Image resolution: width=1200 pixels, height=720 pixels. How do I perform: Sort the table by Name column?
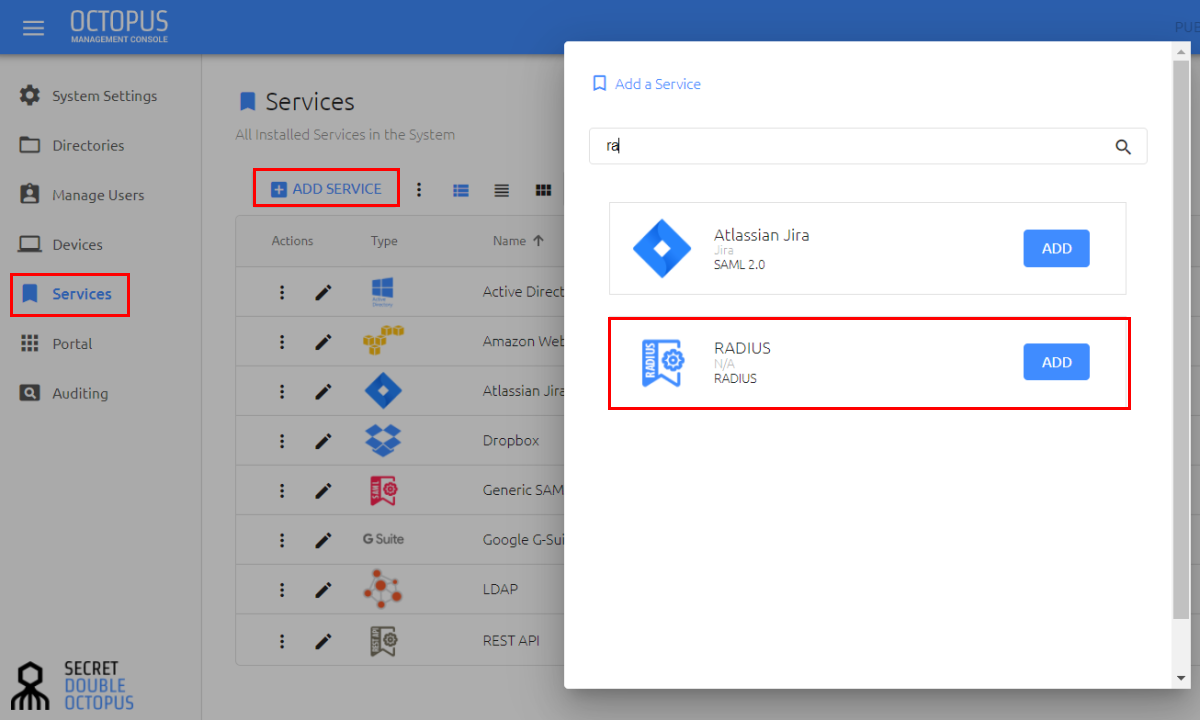pyautogui.click(x=518, y=241)
